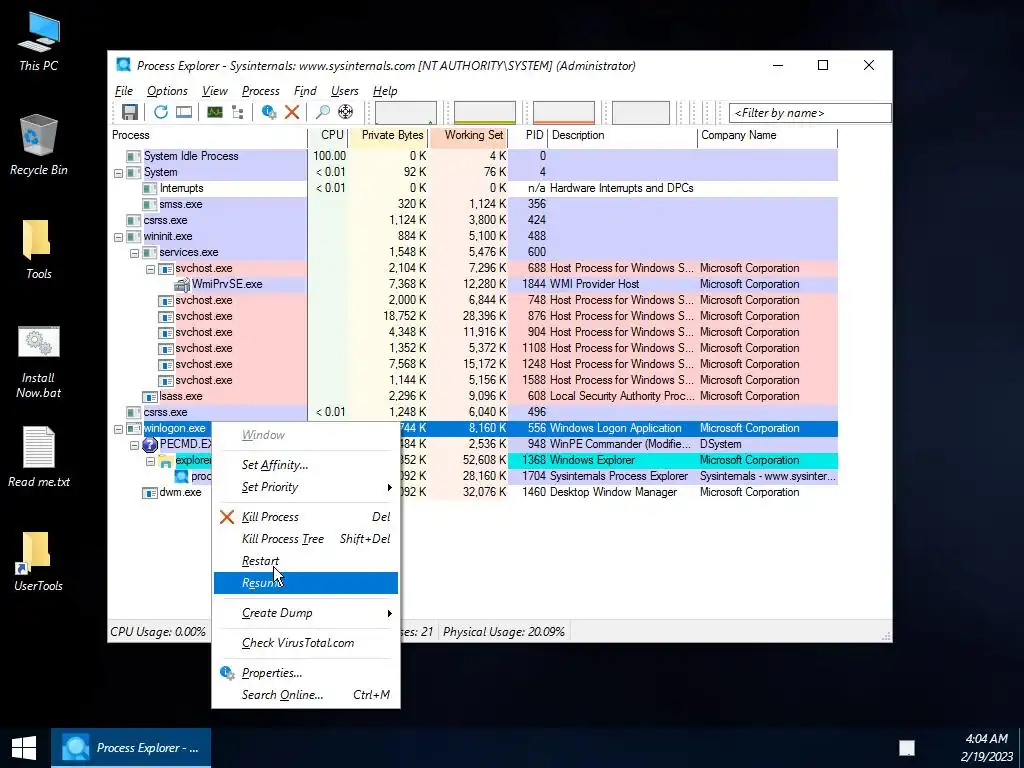Image resolution: width=1024 pixels, height=768 pixels.
Task: Select Resume in the context menu
Action: (306, 583)
